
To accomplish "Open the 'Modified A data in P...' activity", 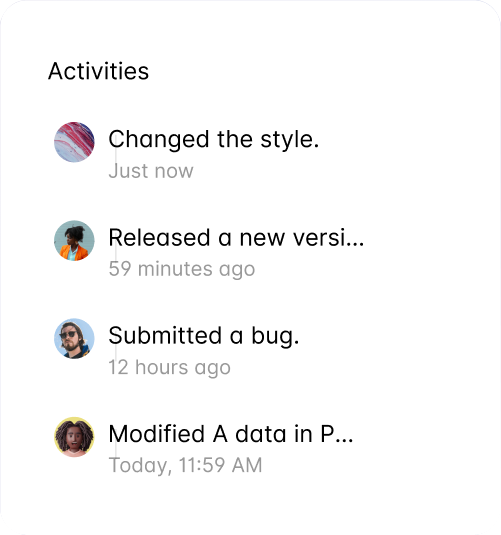I will [231, 434].
